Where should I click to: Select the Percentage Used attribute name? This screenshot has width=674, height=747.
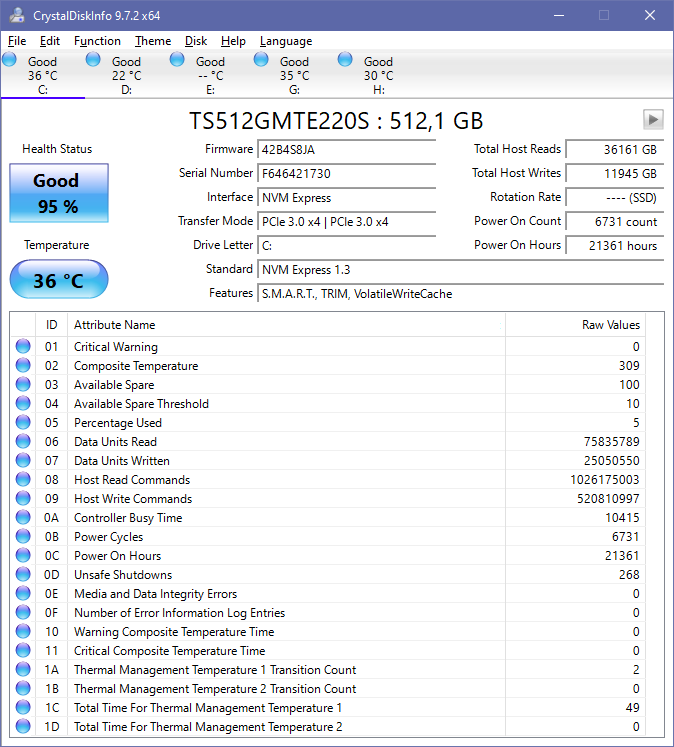(118, 423)
